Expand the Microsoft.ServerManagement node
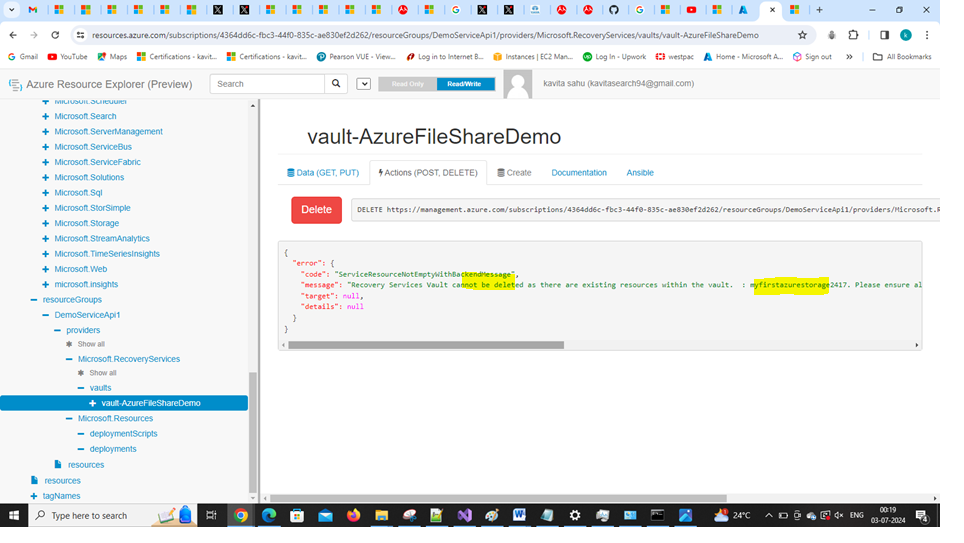Viewport: 964px width, 543px height. click(45, 132)
